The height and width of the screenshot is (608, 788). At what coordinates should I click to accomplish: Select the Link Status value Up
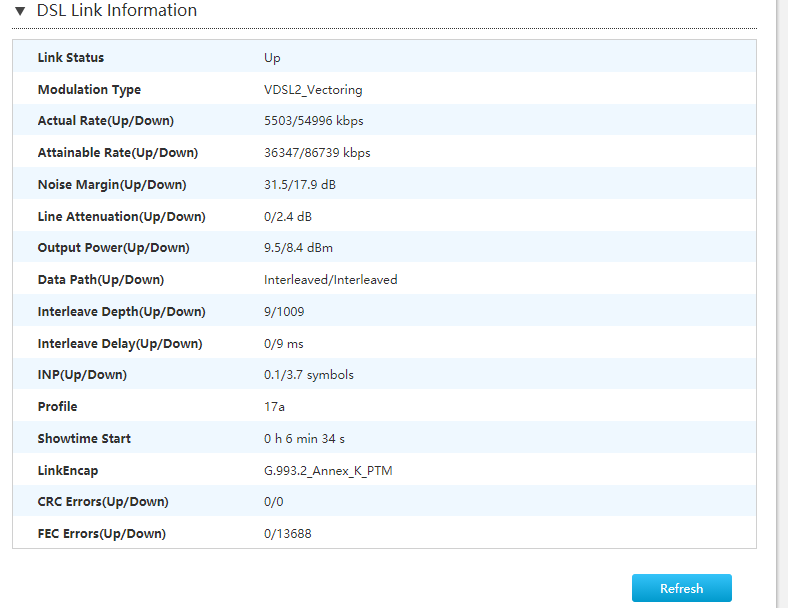point(272,58)
